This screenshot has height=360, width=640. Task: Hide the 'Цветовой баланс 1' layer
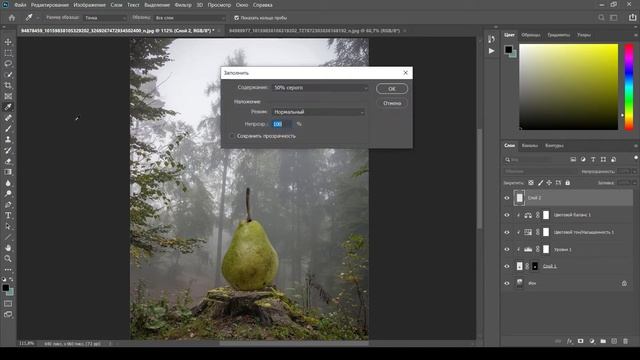pos(507,215)
